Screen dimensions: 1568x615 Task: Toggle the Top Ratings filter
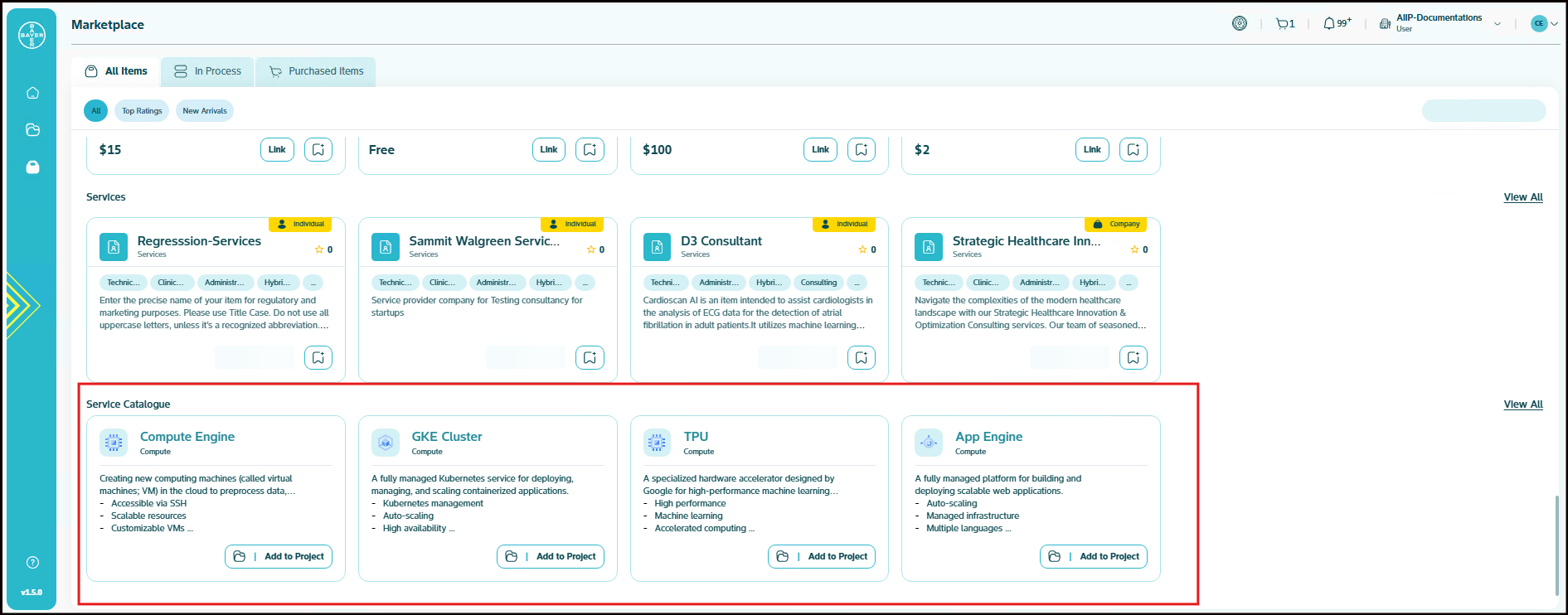tap(142, 111)
